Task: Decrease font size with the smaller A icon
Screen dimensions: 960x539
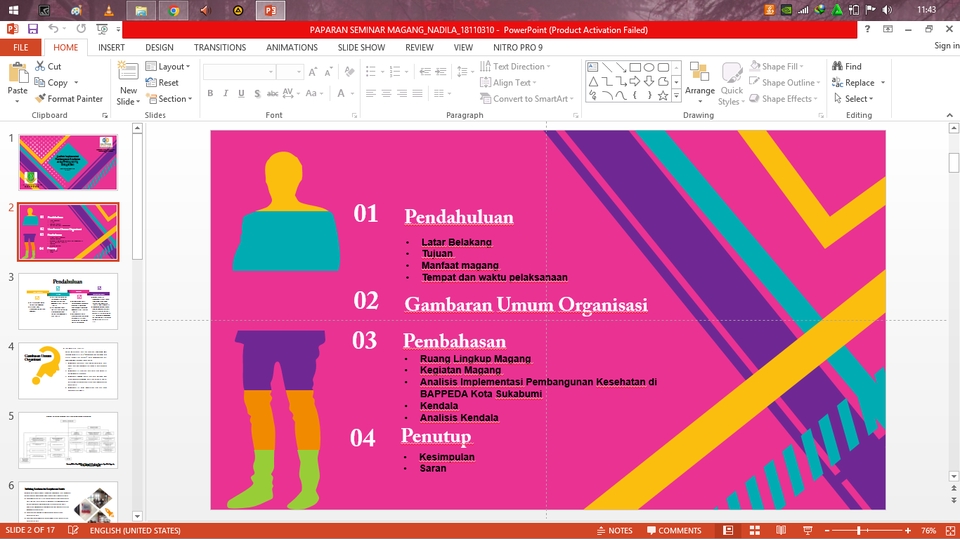Action: (328, 72)
